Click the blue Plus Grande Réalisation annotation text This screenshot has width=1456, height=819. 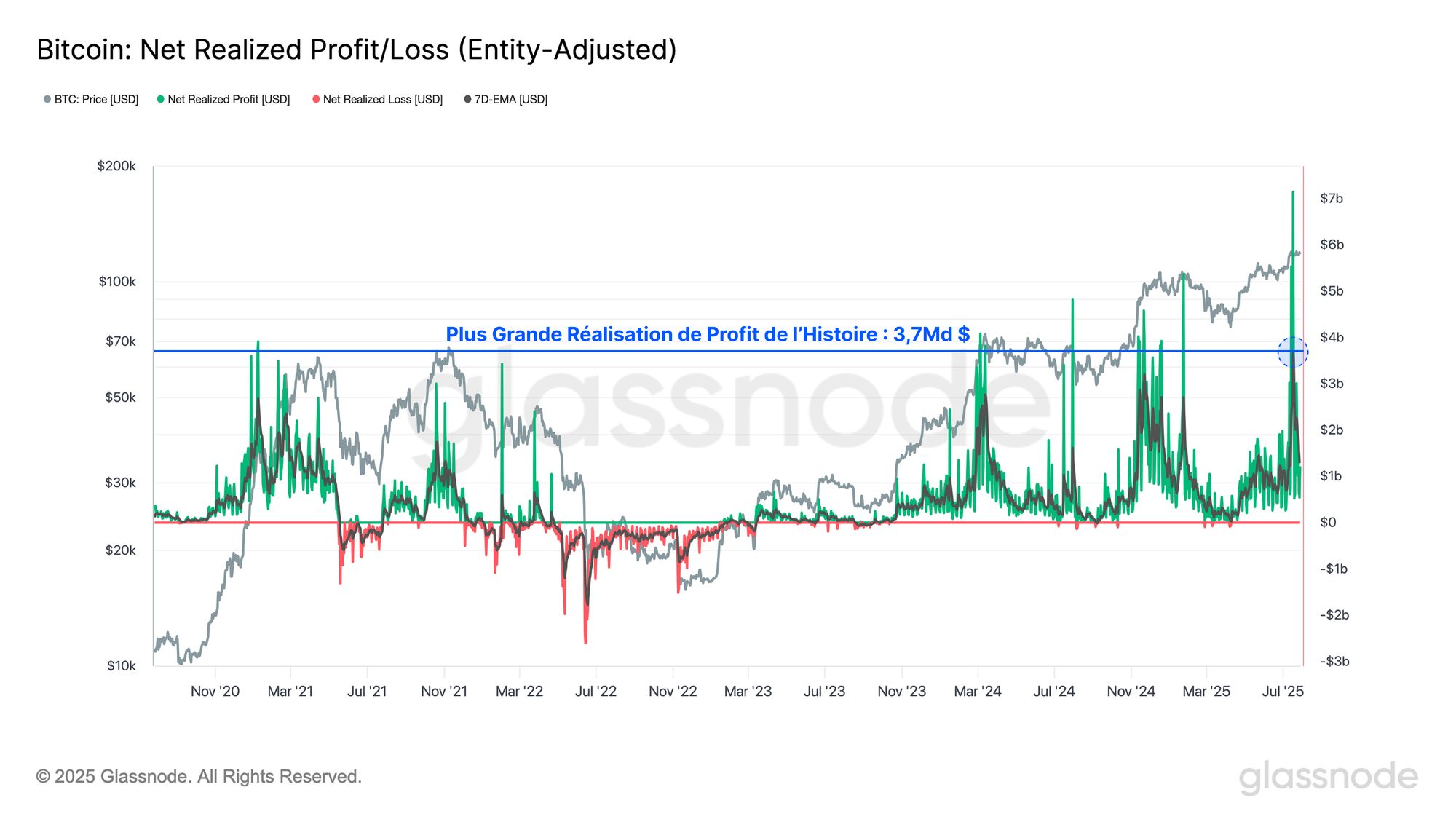[707, 334]
